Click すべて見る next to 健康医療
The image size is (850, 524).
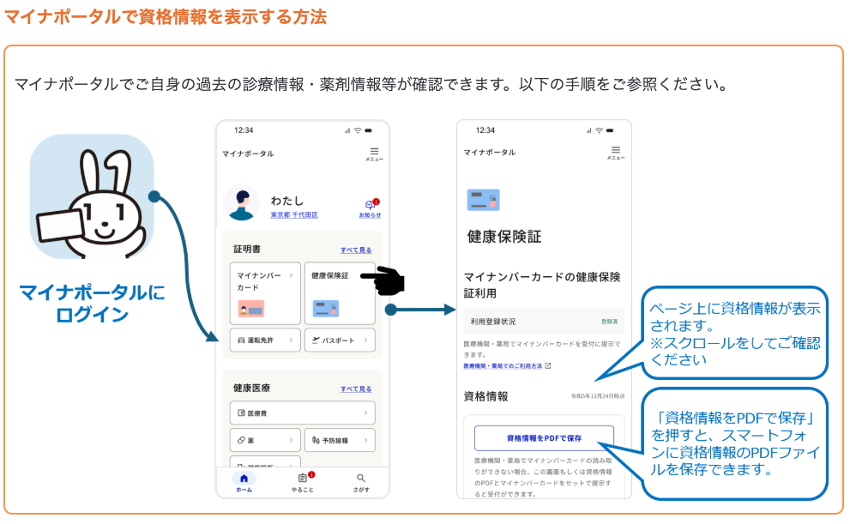point(356,389)
